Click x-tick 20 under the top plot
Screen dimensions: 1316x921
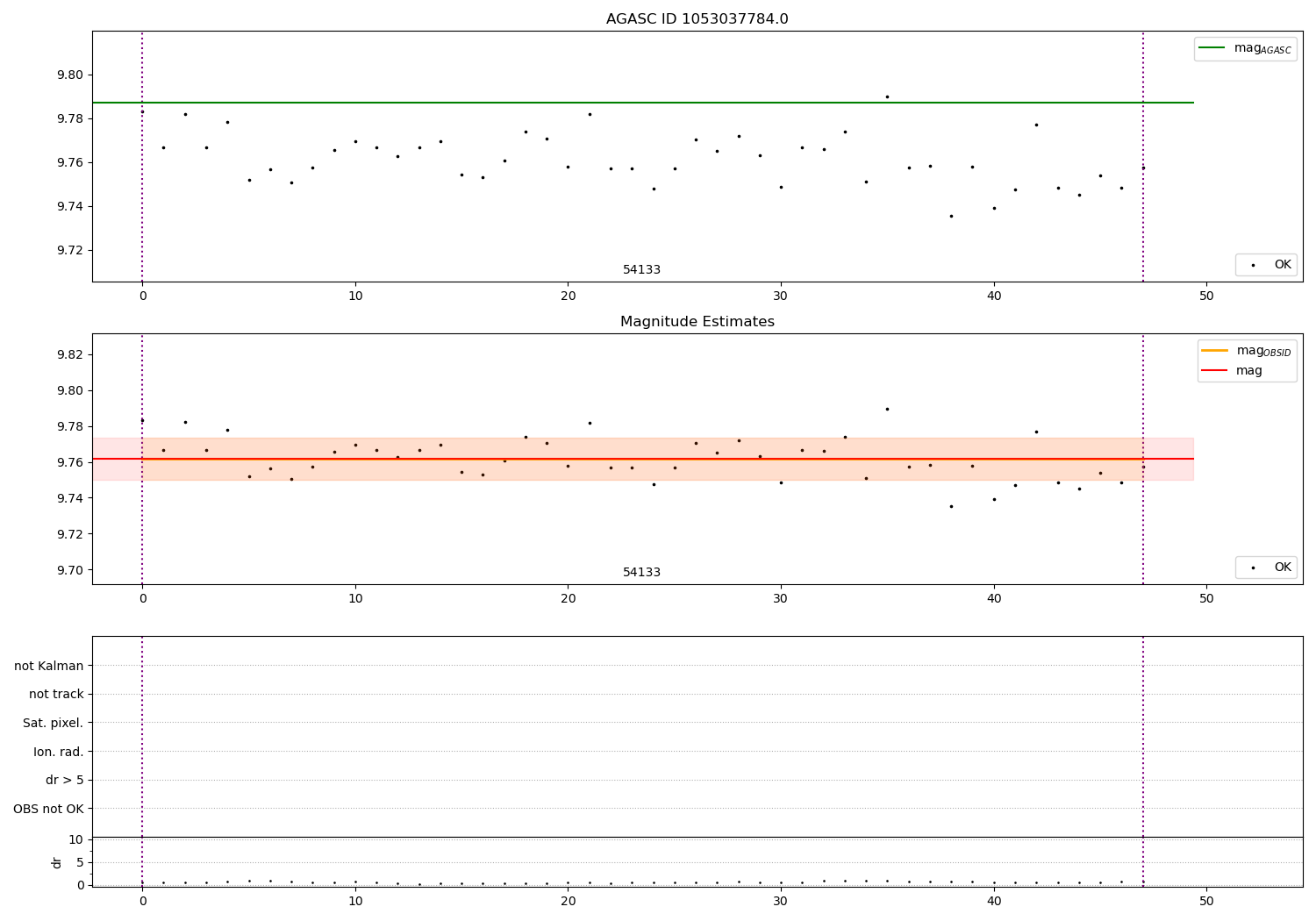point(568,296)
